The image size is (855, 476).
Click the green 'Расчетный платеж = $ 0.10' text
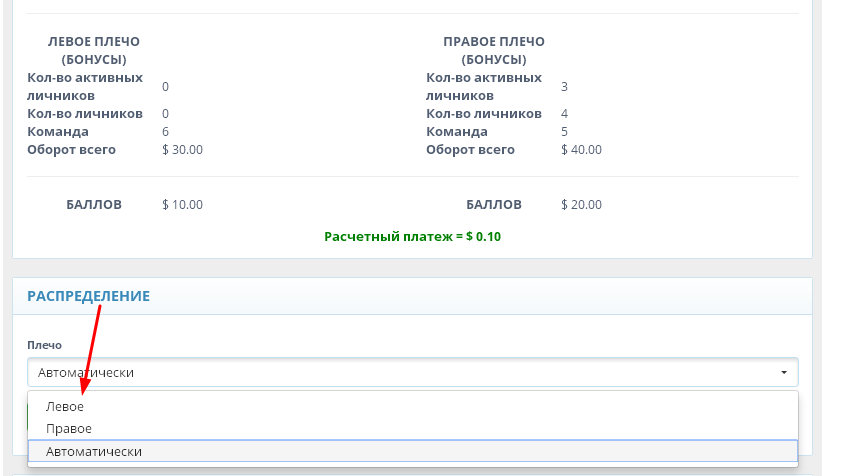pyautogui.click(x=413, y=237)
